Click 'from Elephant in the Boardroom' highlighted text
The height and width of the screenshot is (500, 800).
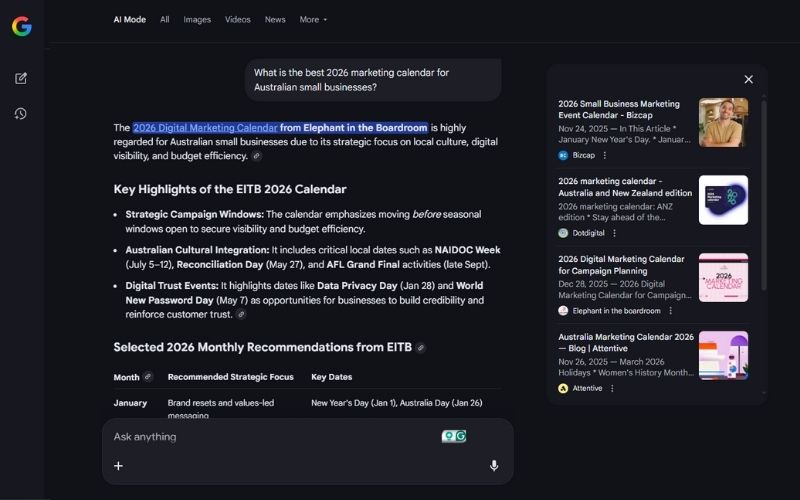pos(354,128)
